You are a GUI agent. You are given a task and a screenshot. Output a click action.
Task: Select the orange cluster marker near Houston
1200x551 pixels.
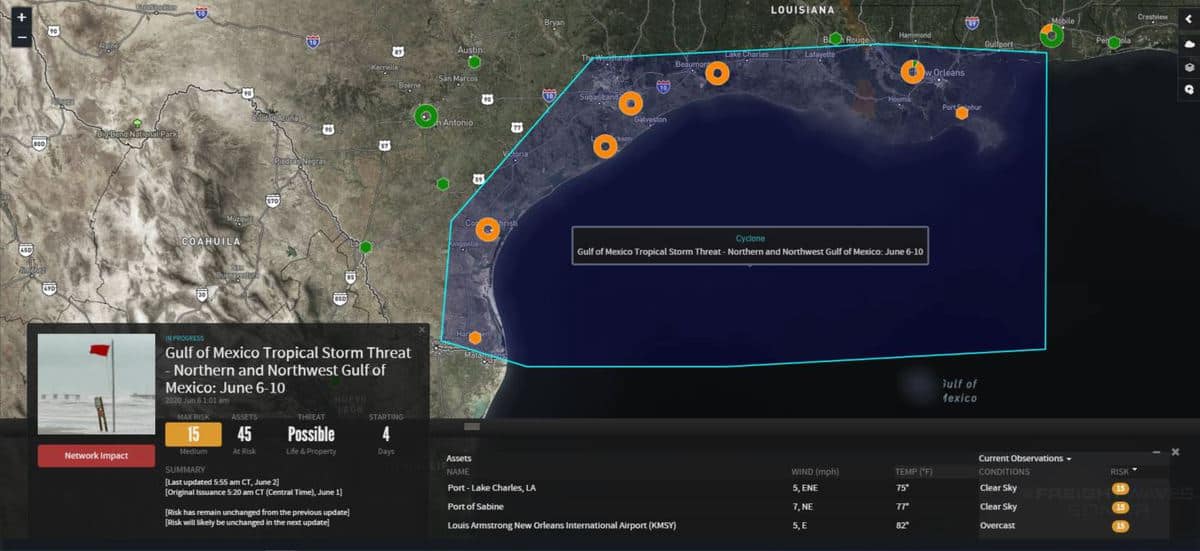tap(630, 103)
